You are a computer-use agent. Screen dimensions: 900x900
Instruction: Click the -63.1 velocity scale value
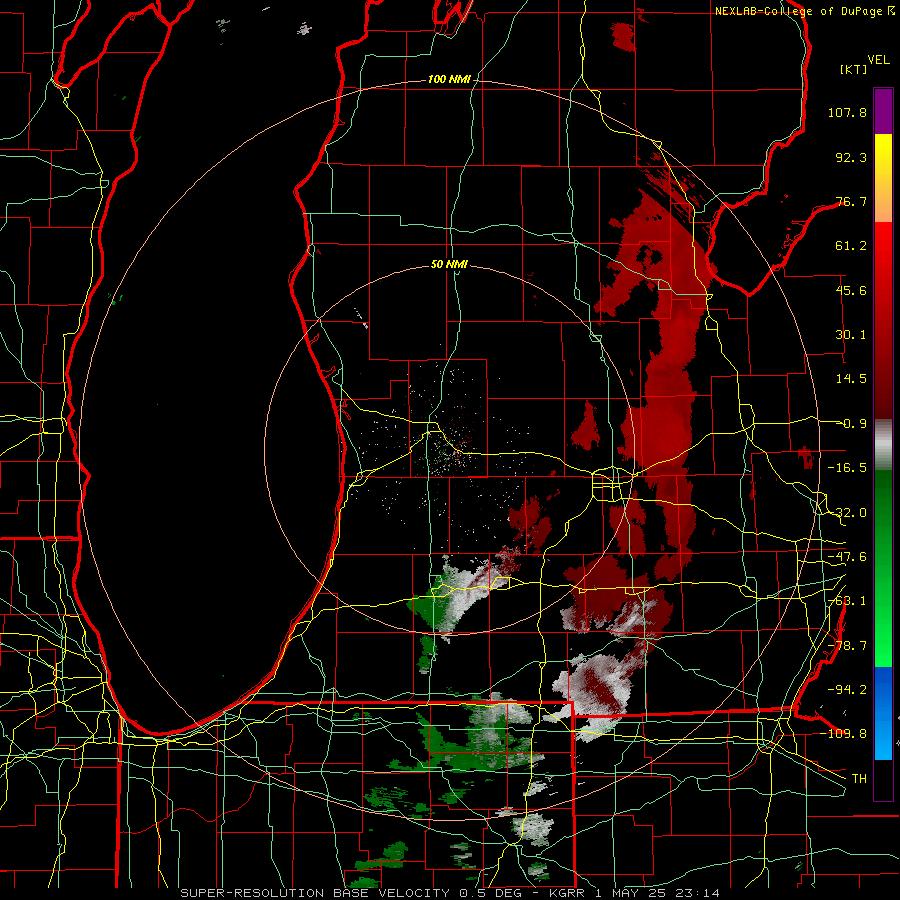[847, 601]
